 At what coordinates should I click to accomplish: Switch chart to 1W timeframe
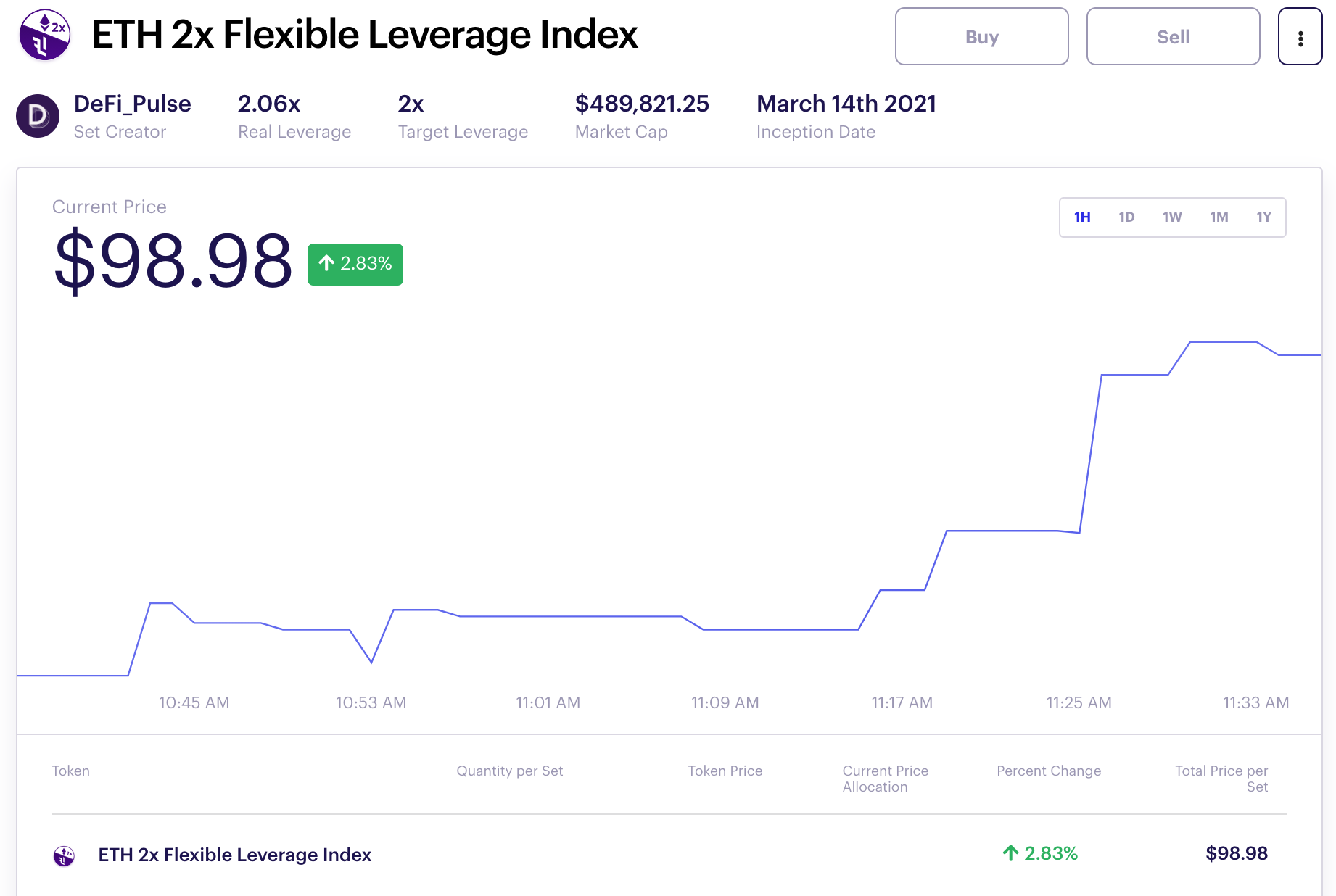coord(1172,217)
